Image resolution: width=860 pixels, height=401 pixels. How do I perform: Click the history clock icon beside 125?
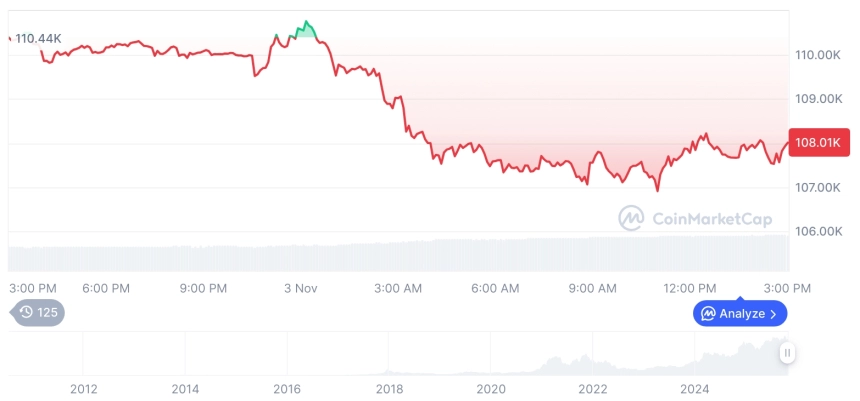[26, 312]
